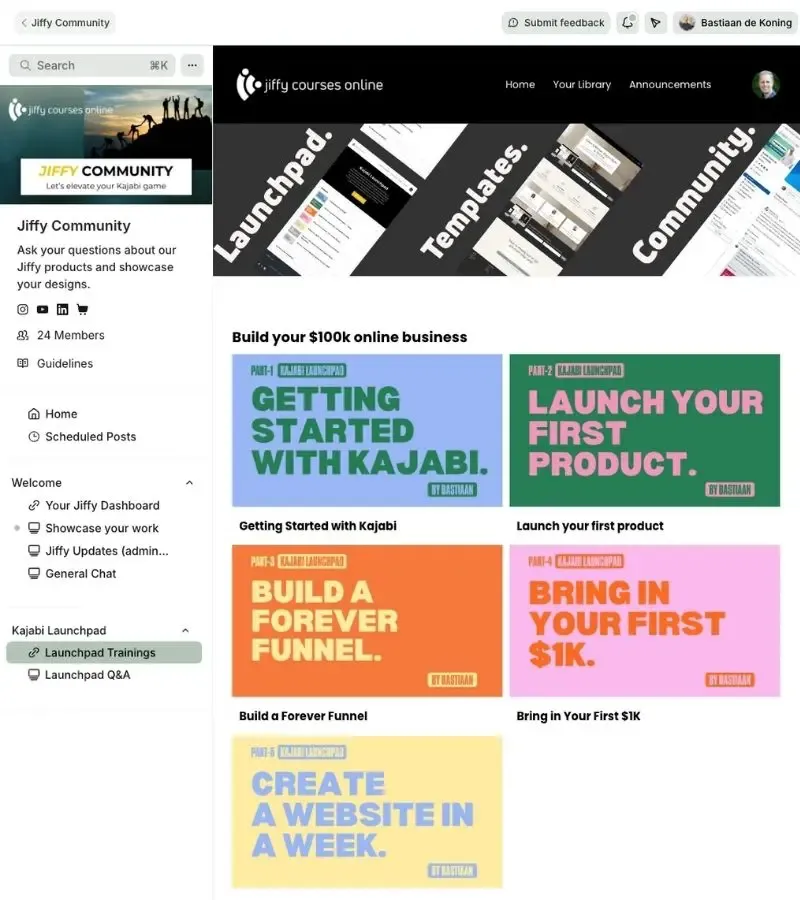Click the Jiffy Community cover banner image

coord(106,145)
